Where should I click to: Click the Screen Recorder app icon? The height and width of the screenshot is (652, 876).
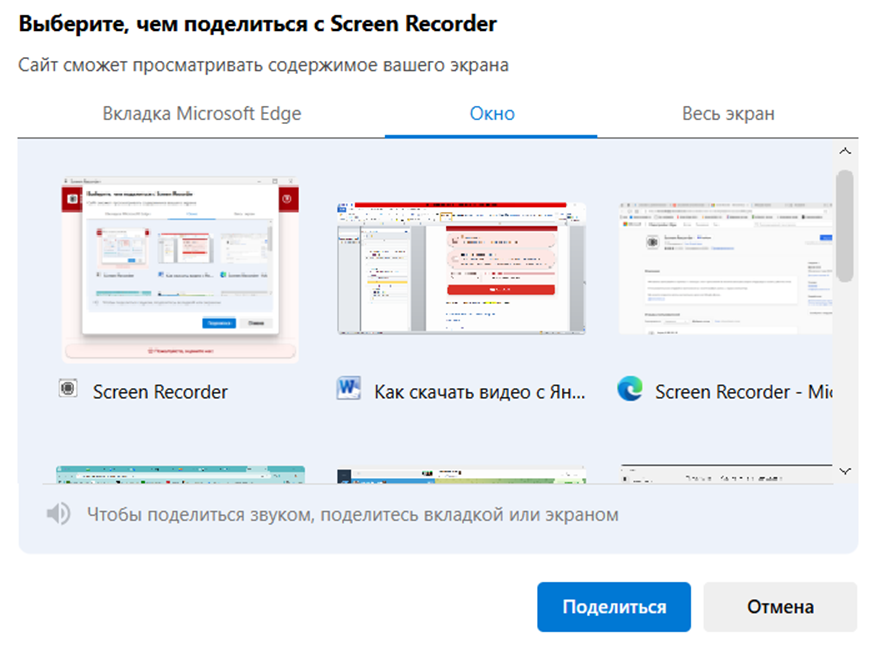pyautogui.click(x=68, y=388)
